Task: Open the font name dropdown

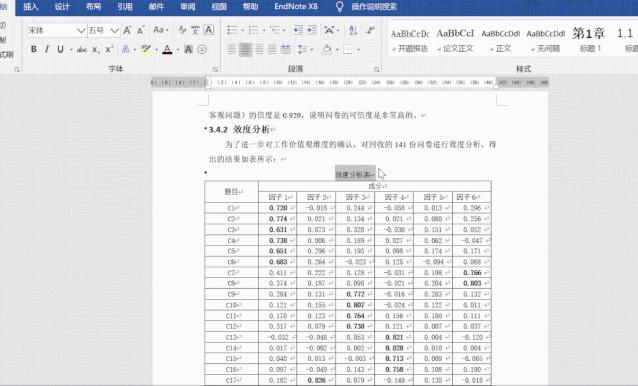Action: tap(81, 31)
